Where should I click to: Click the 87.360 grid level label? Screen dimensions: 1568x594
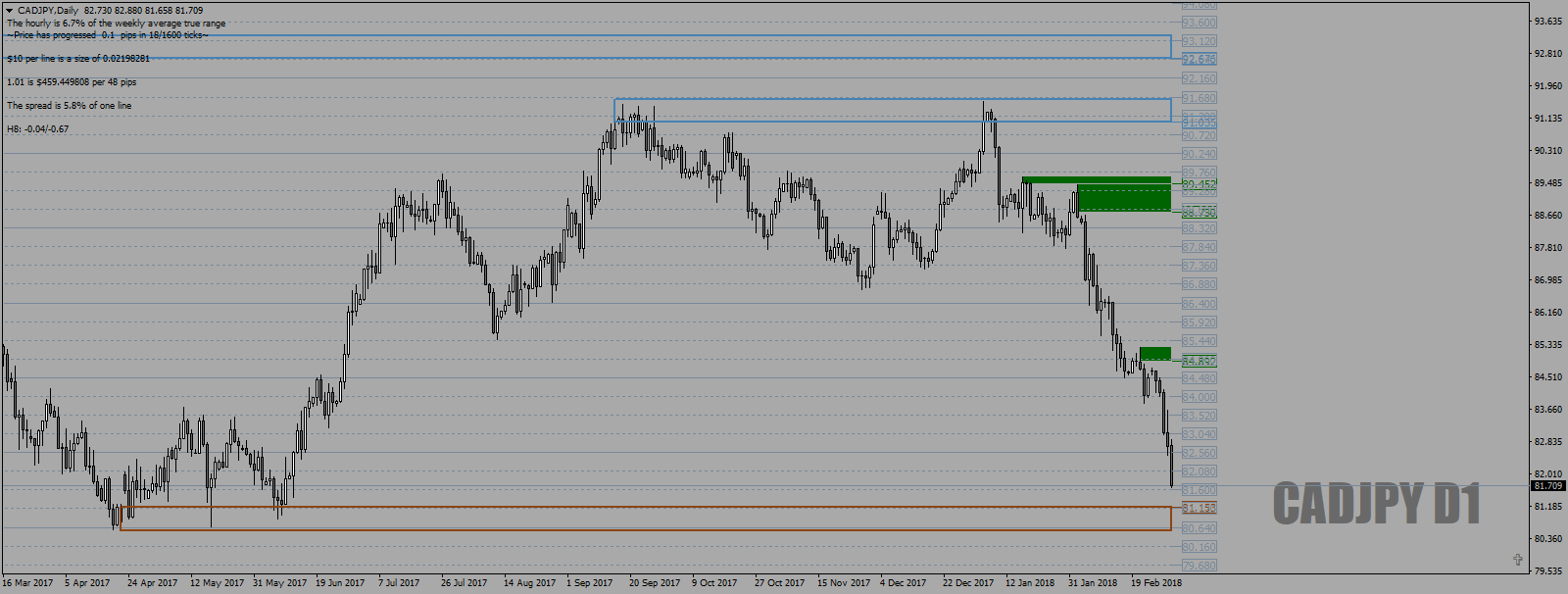(x=1199, y=266)
